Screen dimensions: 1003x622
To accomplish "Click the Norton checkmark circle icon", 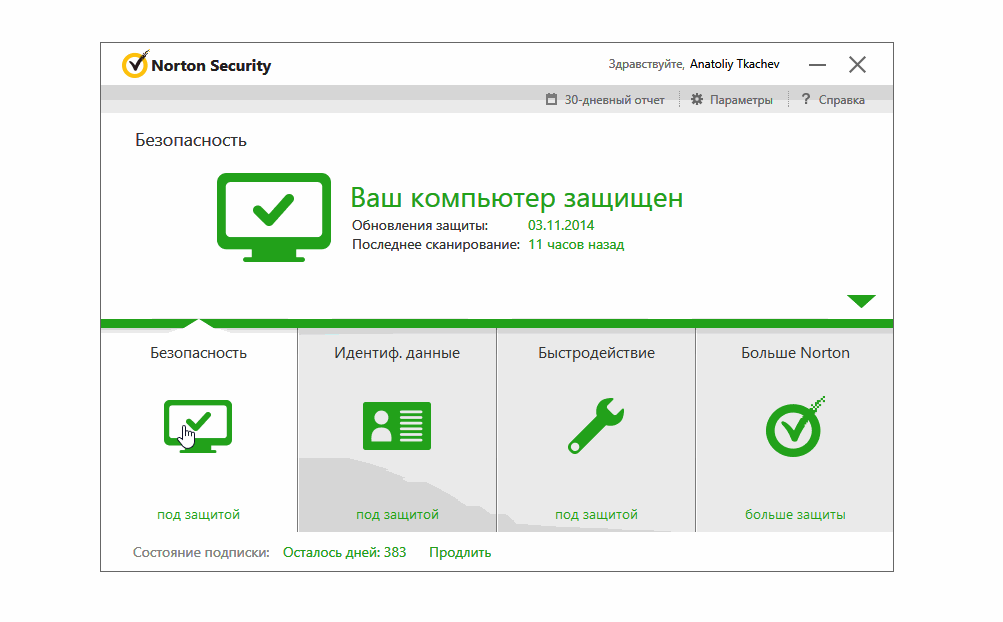I will 795,427.
